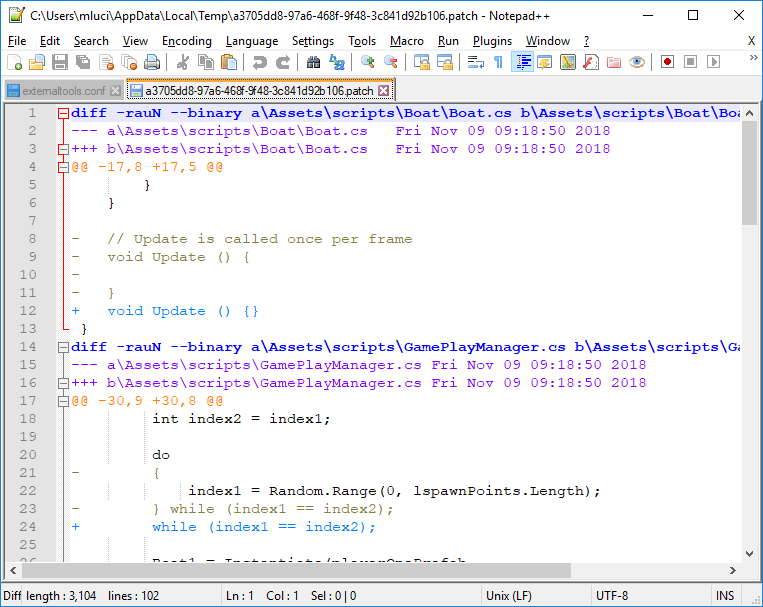This screenshot has width=763, height=607.
Task: Toggle file monitoring with the eye icon
Action: tap(637, 62)
